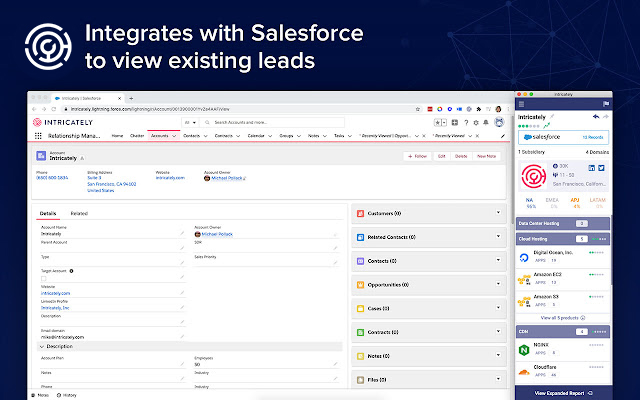Image resolution: width=640 pixels, height=400 pixels.
Task: Open the Chatter navigation tab
Action: coord(135,134)
